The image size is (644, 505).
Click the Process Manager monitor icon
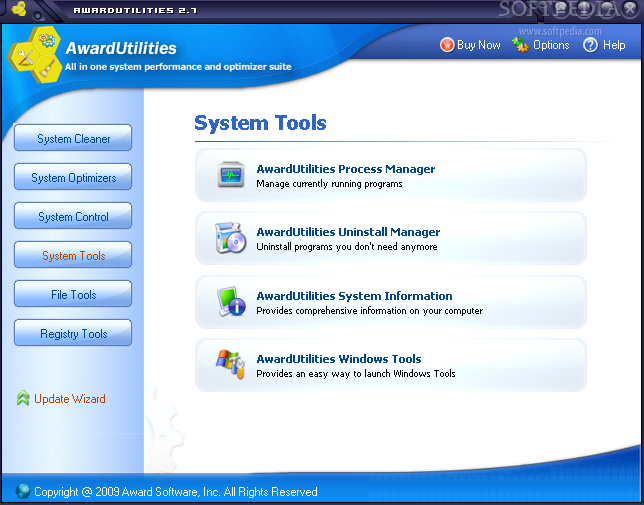[231, 174]
